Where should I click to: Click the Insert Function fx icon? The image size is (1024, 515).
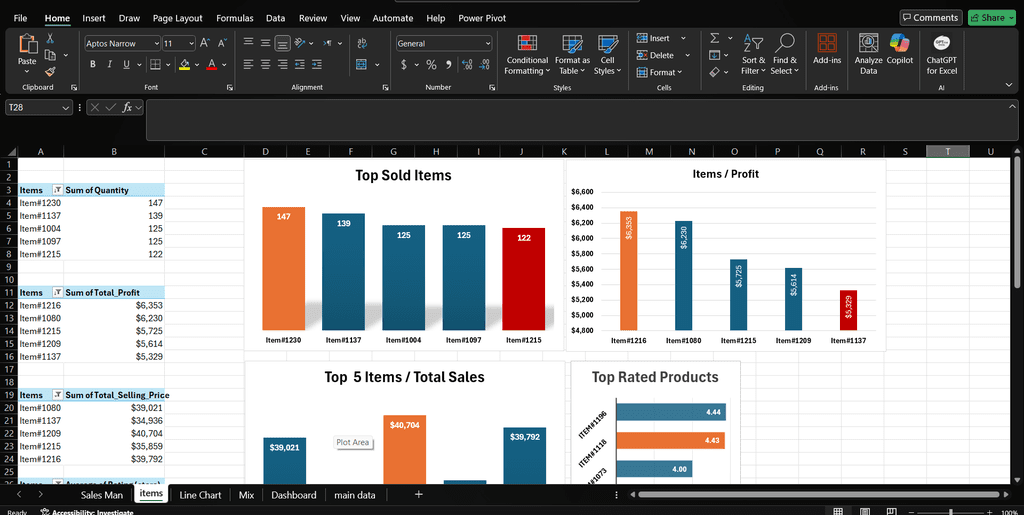[x=127, y=107]
